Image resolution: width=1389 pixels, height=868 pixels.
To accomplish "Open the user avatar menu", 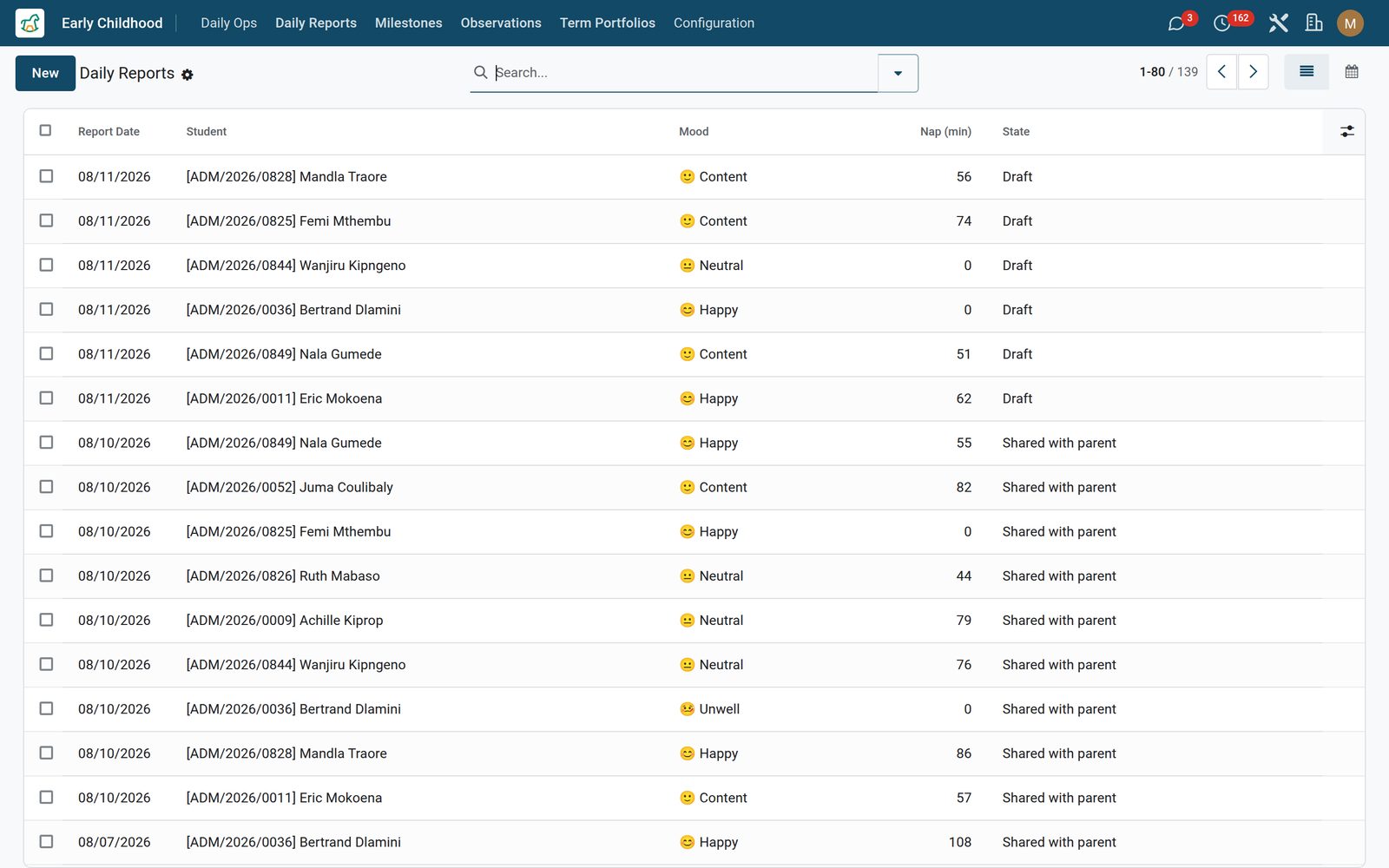I will pyautogui.click(x=1350, y=23).
